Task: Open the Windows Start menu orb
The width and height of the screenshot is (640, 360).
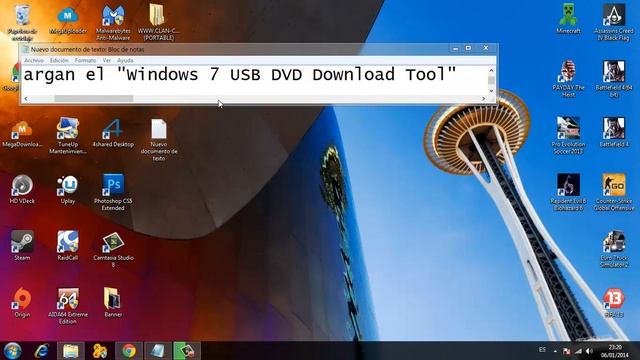Action: [x=12, y=351]
